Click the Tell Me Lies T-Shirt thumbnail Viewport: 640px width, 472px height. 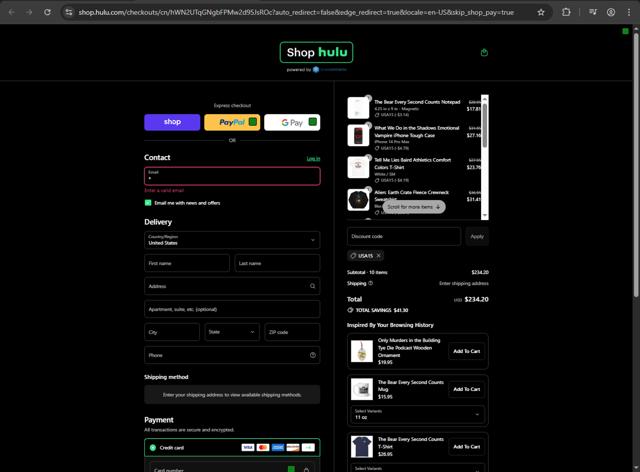358,167
